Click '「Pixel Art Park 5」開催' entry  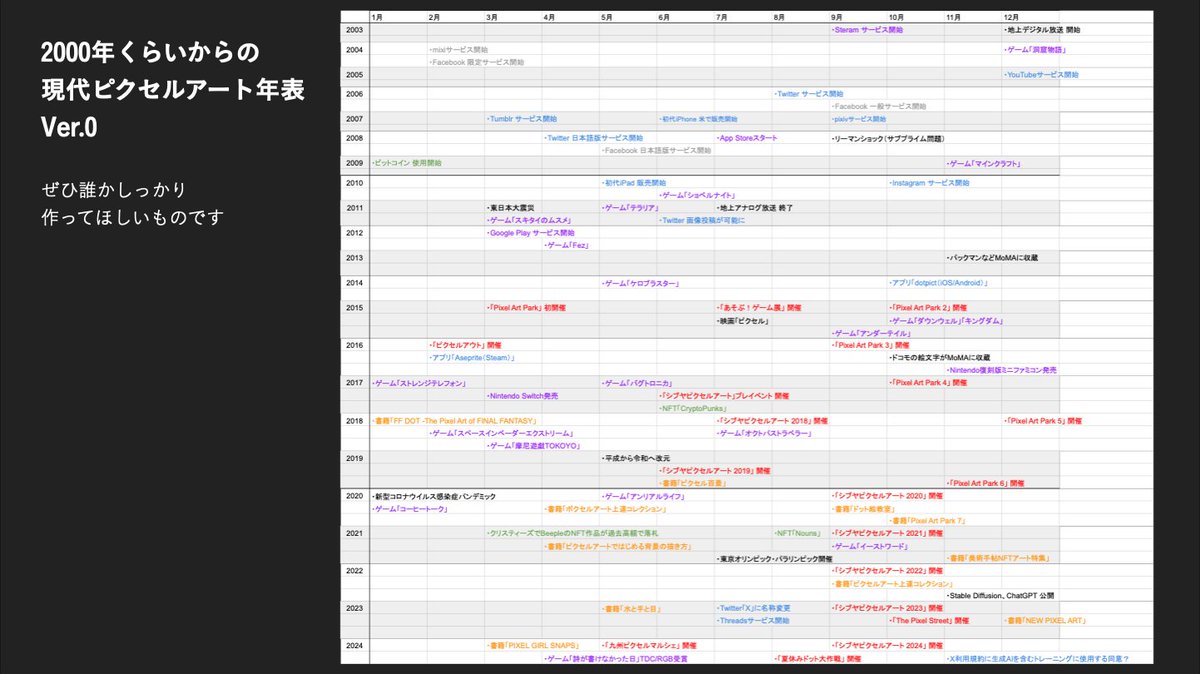1043,421
